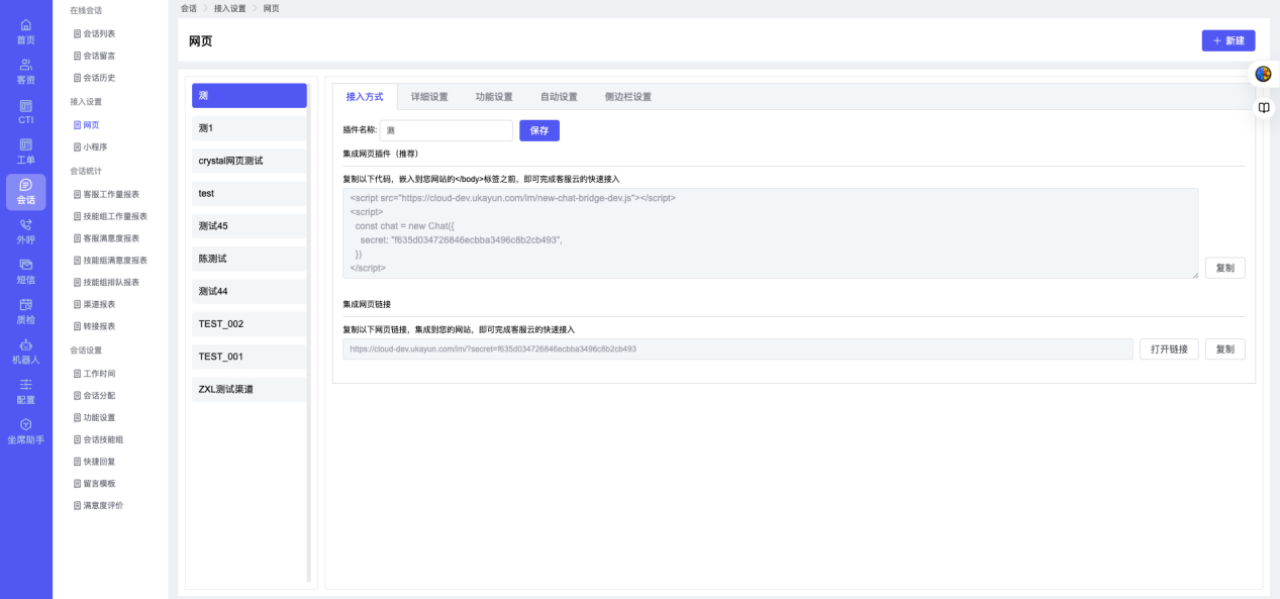The image size is (1280, 599).
Task: Switch to the 详细设置 tab
Action: coord(430,97)
